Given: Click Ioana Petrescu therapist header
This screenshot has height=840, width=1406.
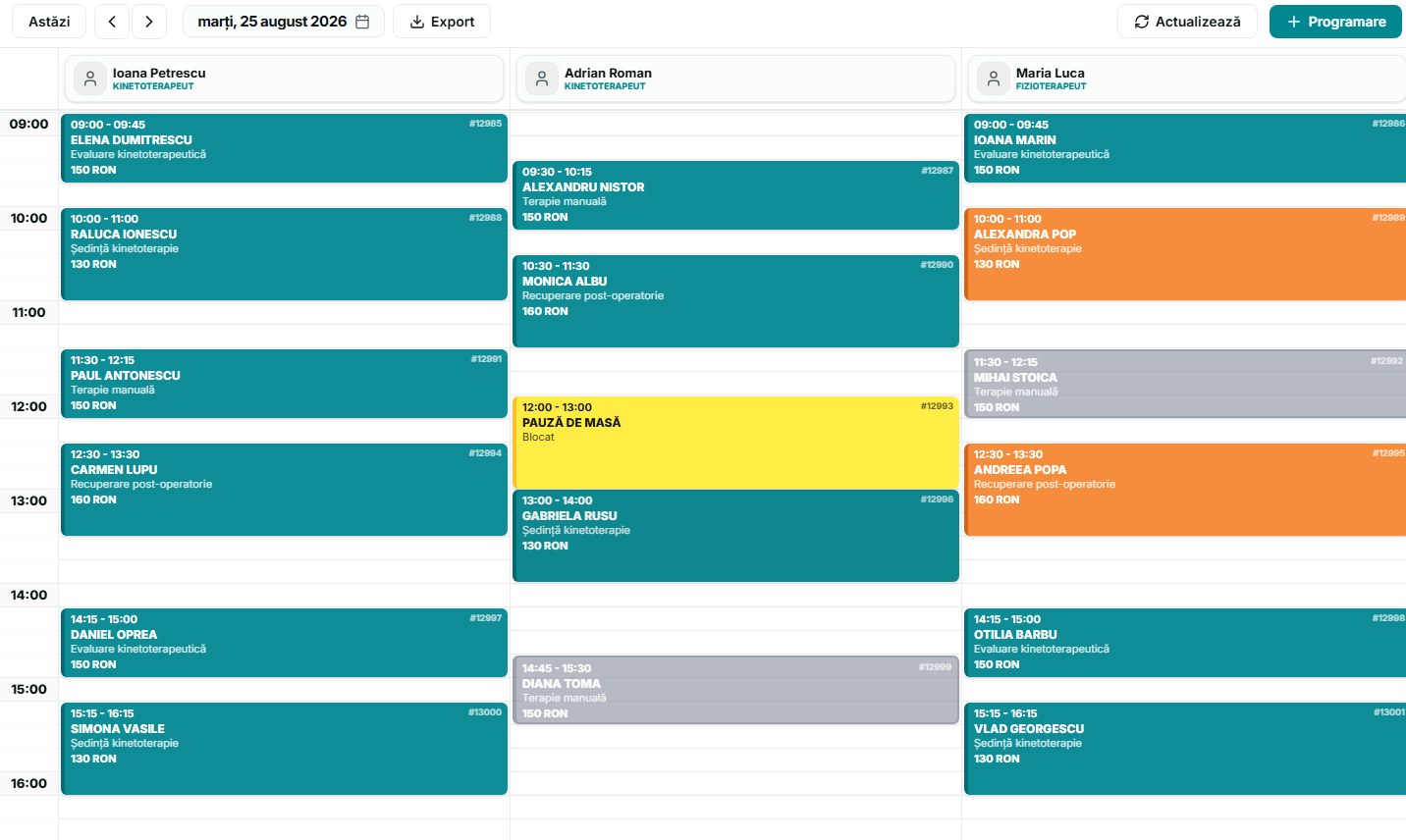Looking at the screenshot, I should pos(284,79).
